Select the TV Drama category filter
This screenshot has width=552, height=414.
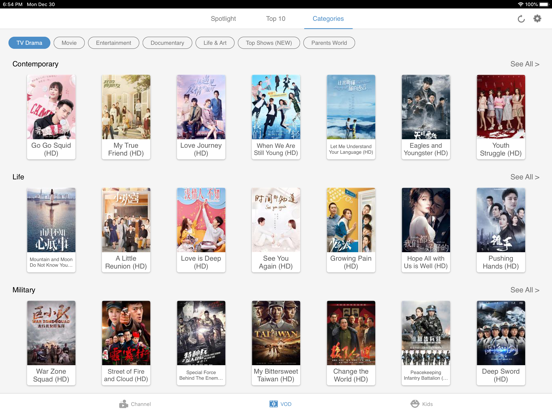click(x=29, y=43)
